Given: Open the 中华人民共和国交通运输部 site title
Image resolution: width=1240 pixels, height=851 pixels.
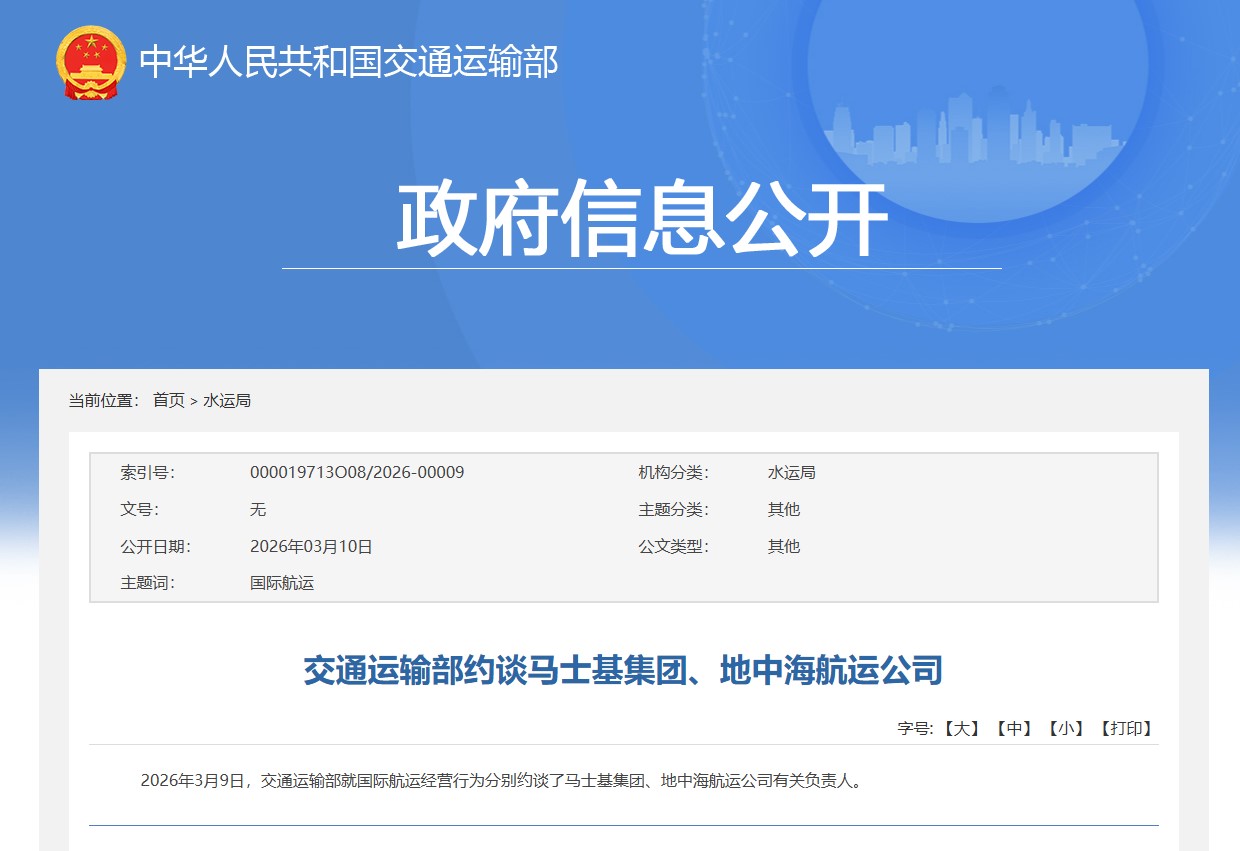Looking at the screenshot, I should (x=348, y=62).
